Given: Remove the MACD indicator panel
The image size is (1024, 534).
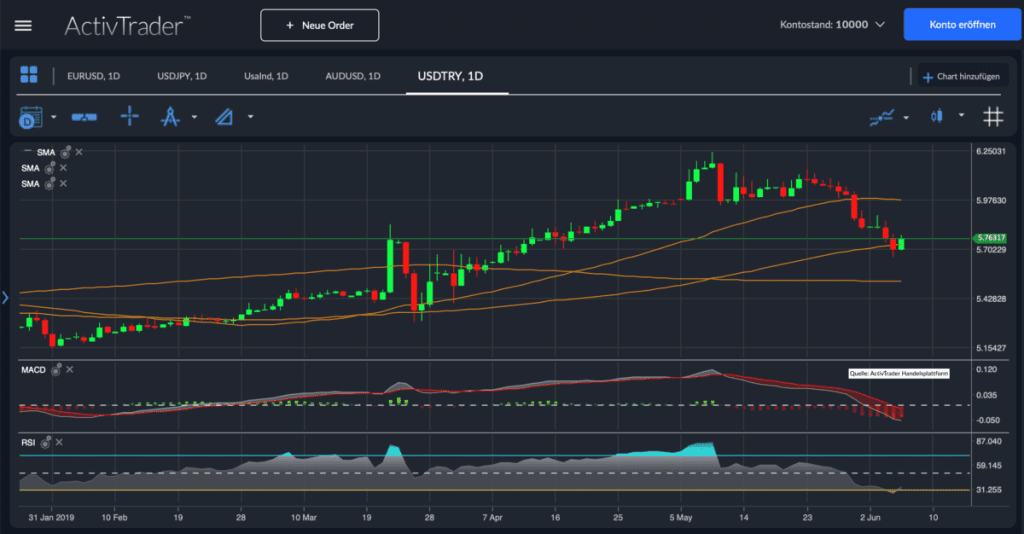Looking at the screenshot, I should [x=70, y=369].
